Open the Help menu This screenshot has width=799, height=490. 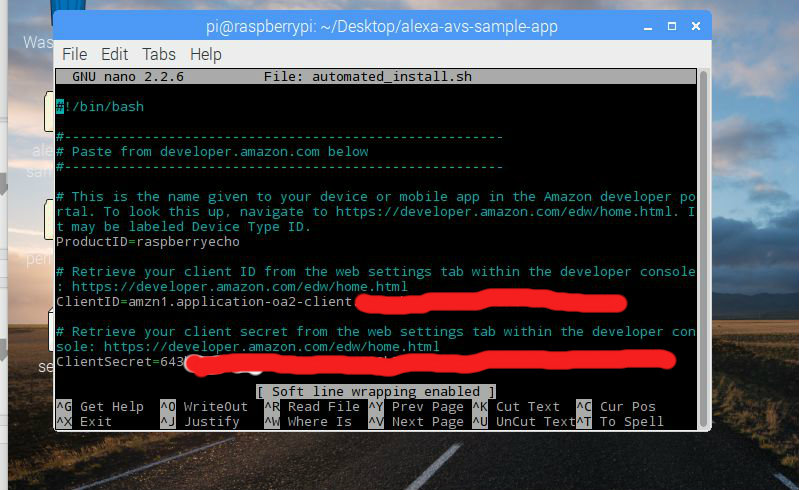205,55
